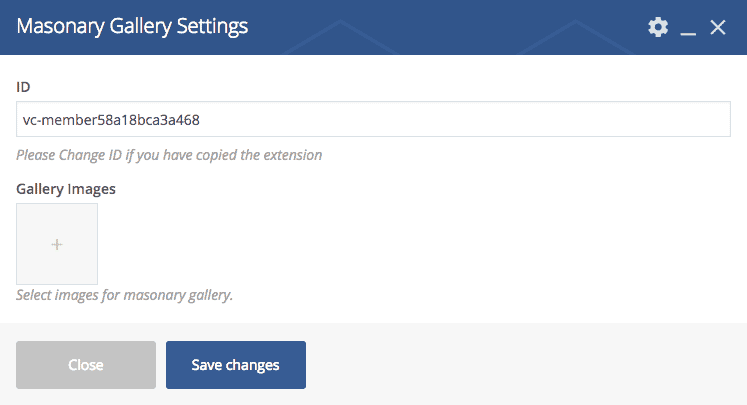747x405 pixels.
Task: Click 'Select images for masonary gallery' hint
Action: pos(125,296)
